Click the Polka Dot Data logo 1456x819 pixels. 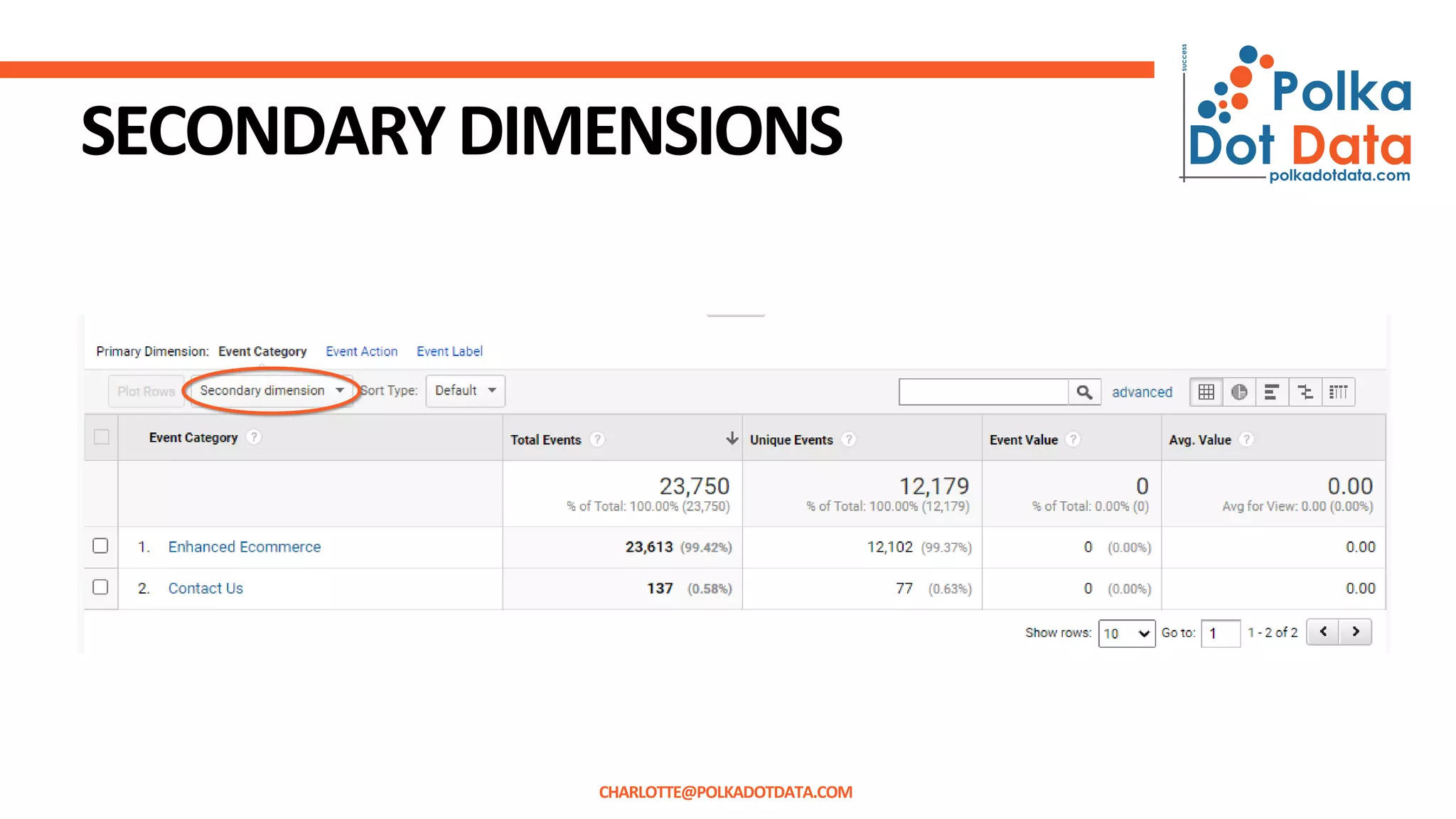click(x=1296, y=114)
